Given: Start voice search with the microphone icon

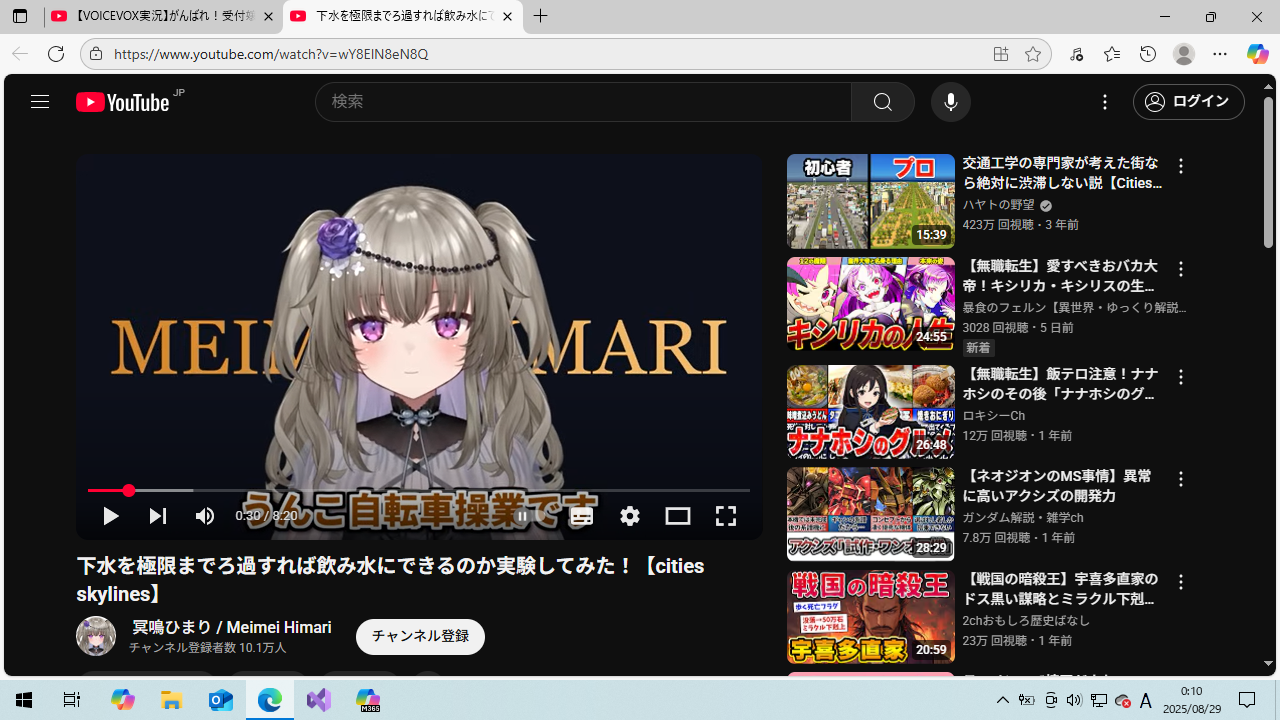Looking at the screenshot, I should pos(950,102).
